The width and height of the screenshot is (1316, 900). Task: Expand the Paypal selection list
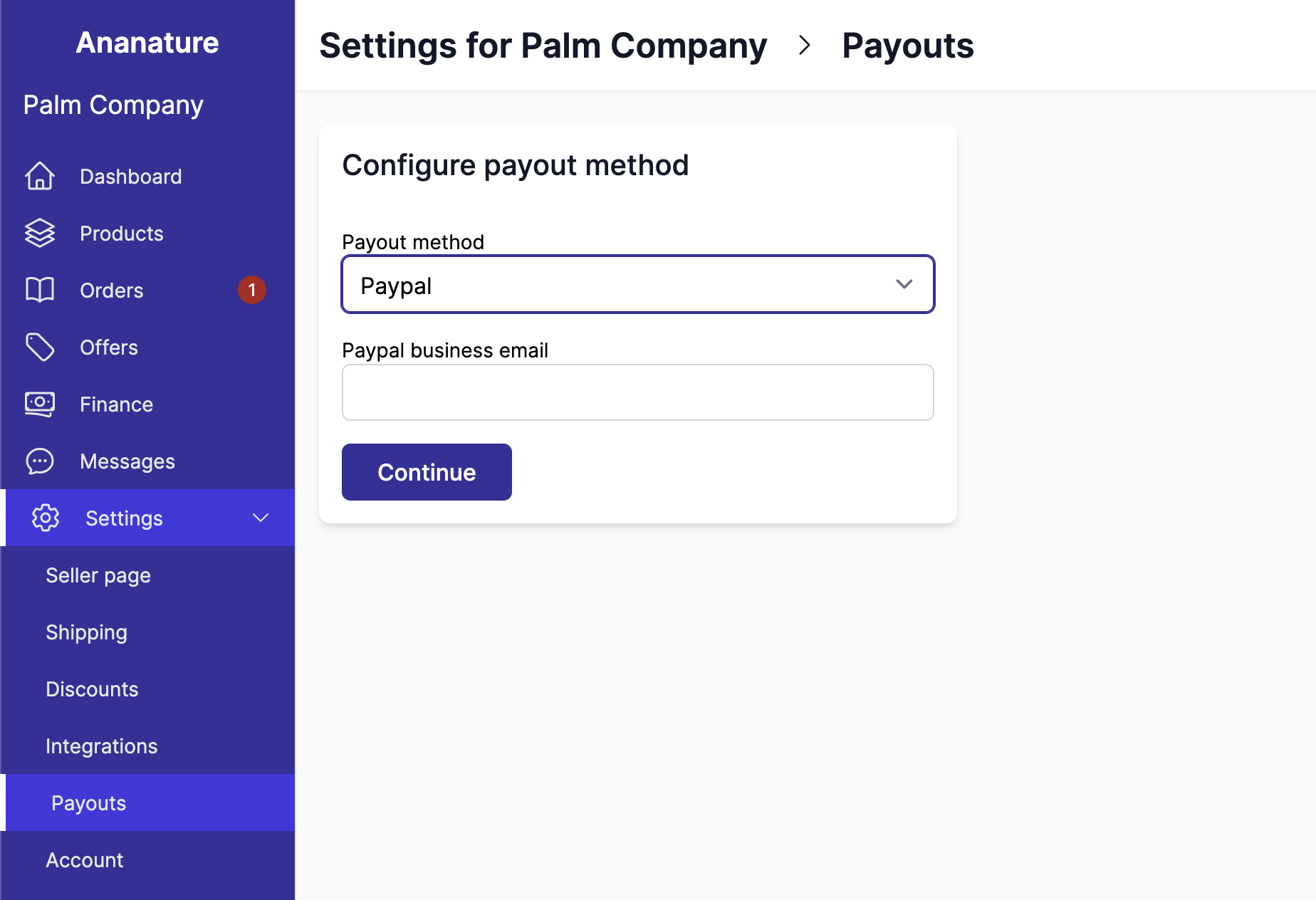637,284
